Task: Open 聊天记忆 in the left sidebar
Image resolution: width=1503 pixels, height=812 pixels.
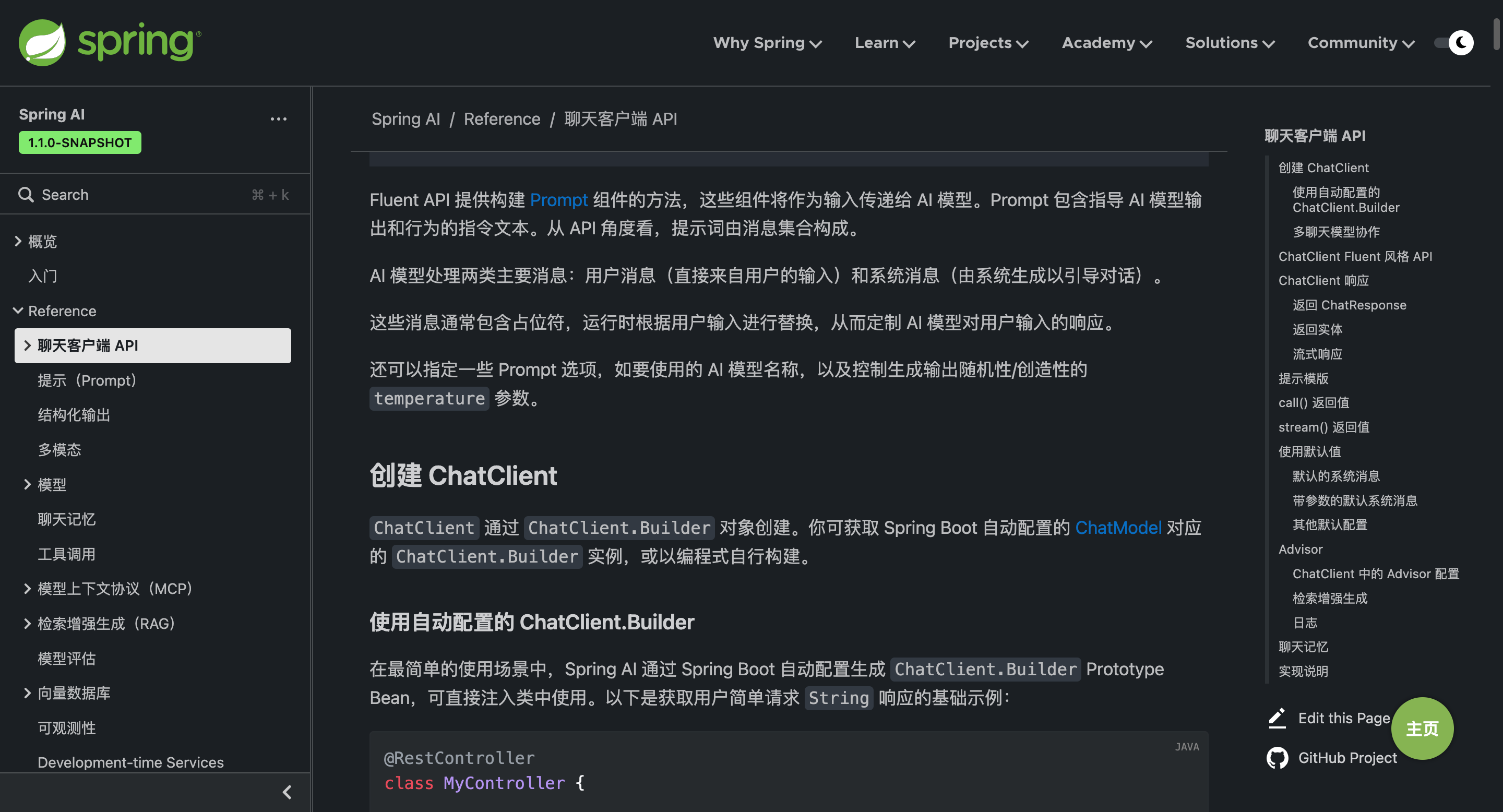Action: [66, 519]
